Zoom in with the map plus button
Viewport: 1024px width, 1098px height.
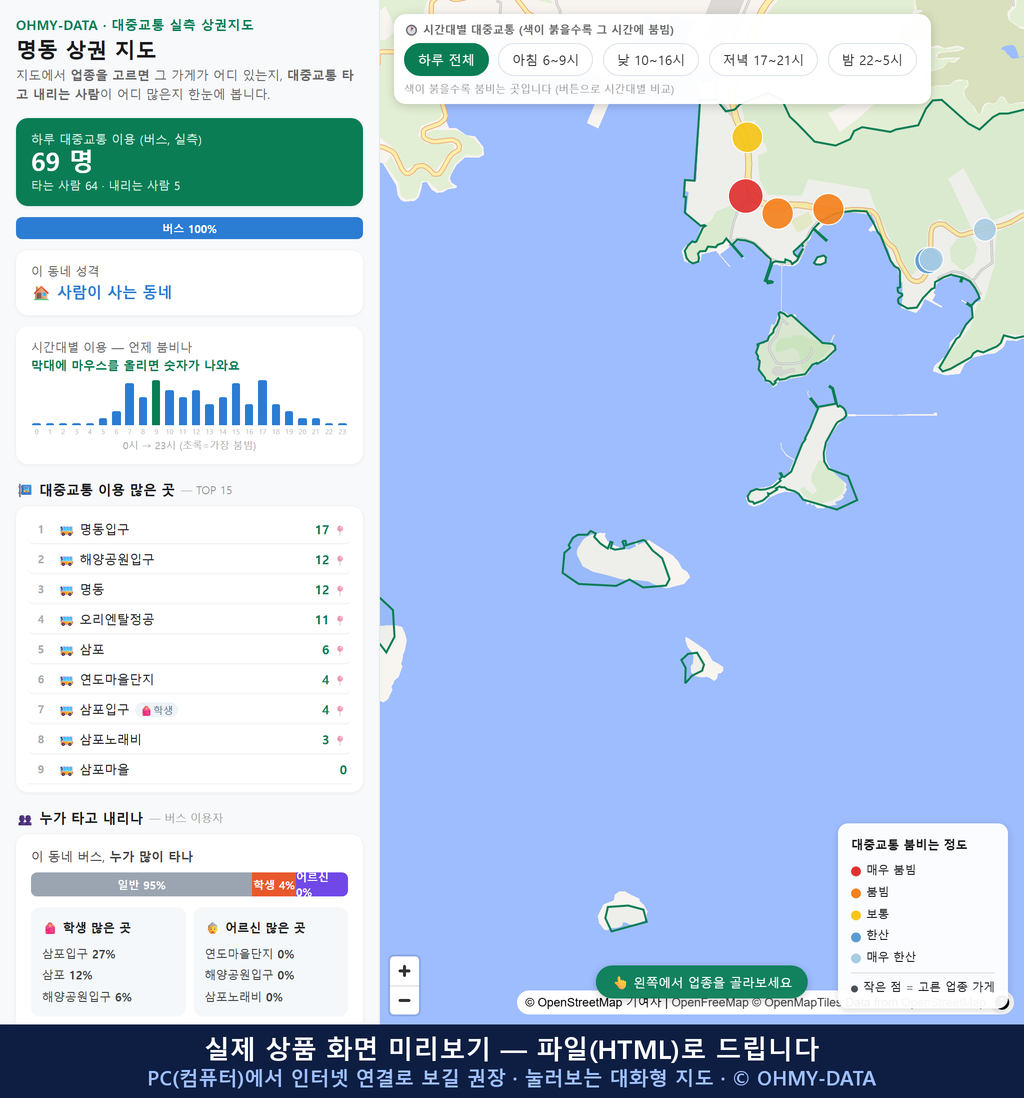pos(404,971)
